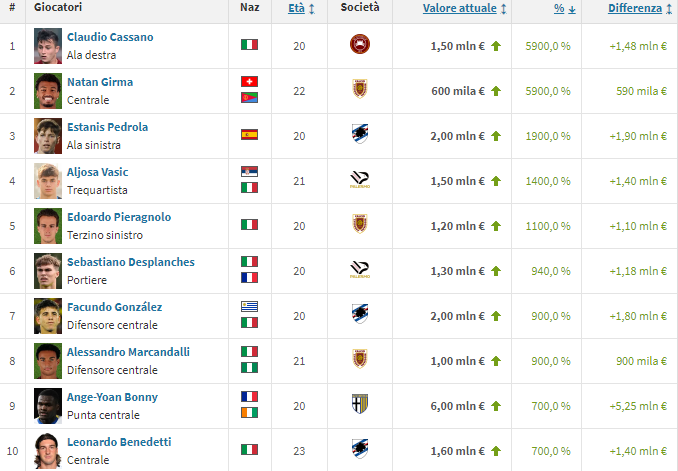This screenshot has width=678, height=471.
Task: Click Facundo González's portrait thumbnail
Action: pos(46,314)
